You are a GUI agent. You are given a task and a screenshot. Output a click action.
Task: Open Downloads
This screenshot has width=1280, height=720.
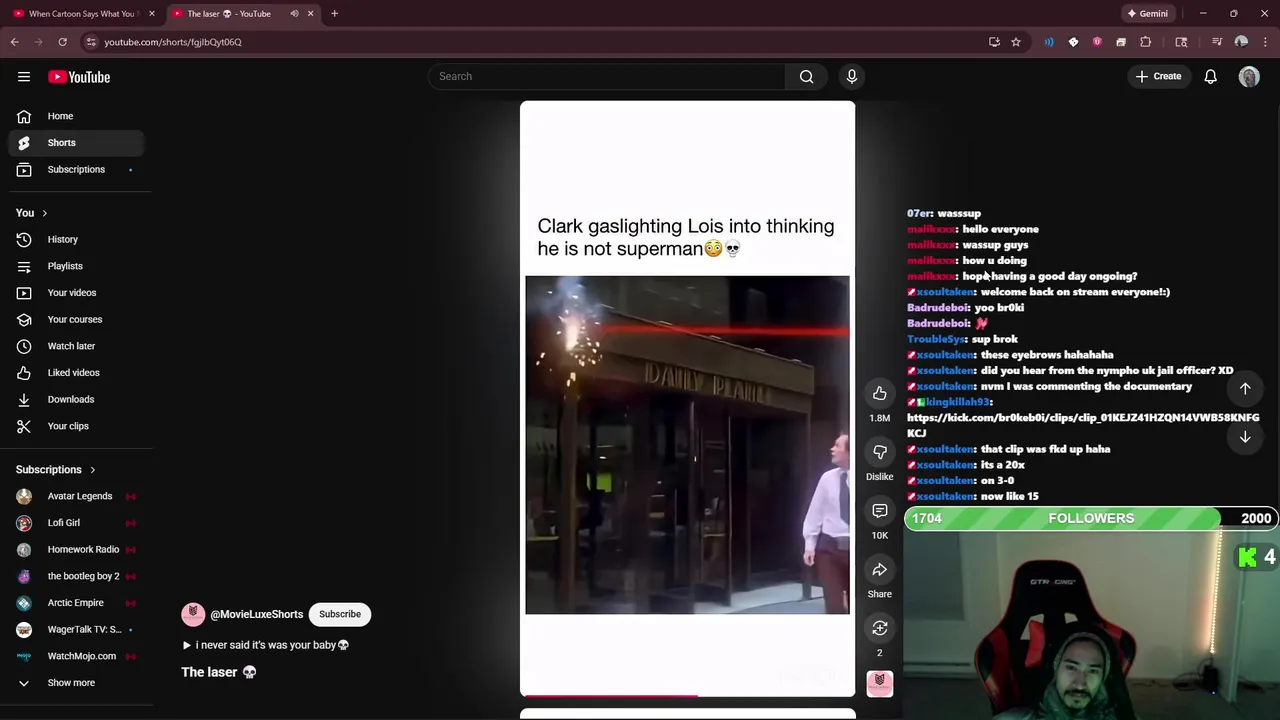pyautogui.click(x=76, y=399)
